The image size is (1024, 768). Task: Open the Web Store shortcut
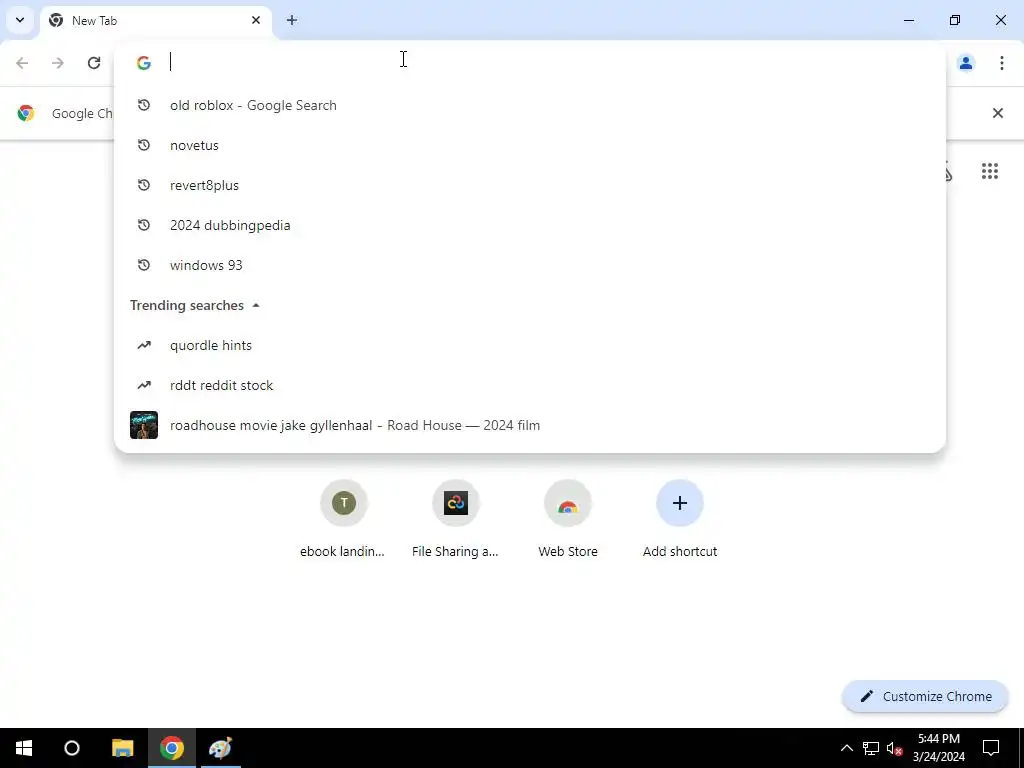coord(568,520)
